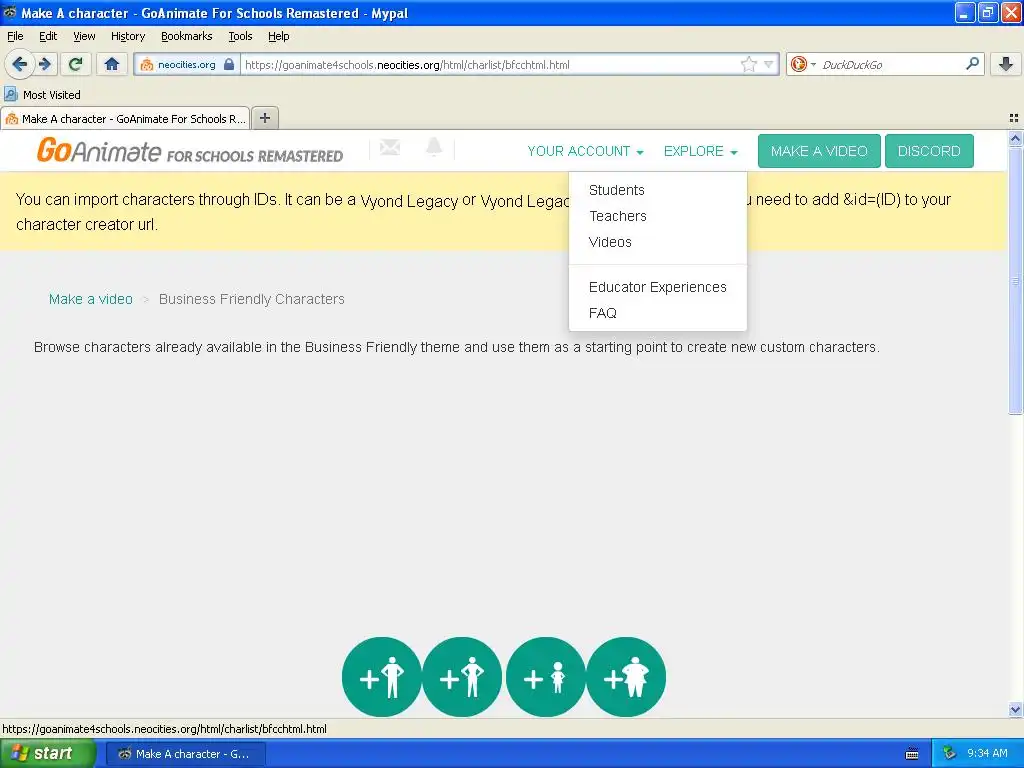Click the DuckDuckGo search engine icon
The height and width of the screenshot is (768, 1024).
[x=798, y=64]
